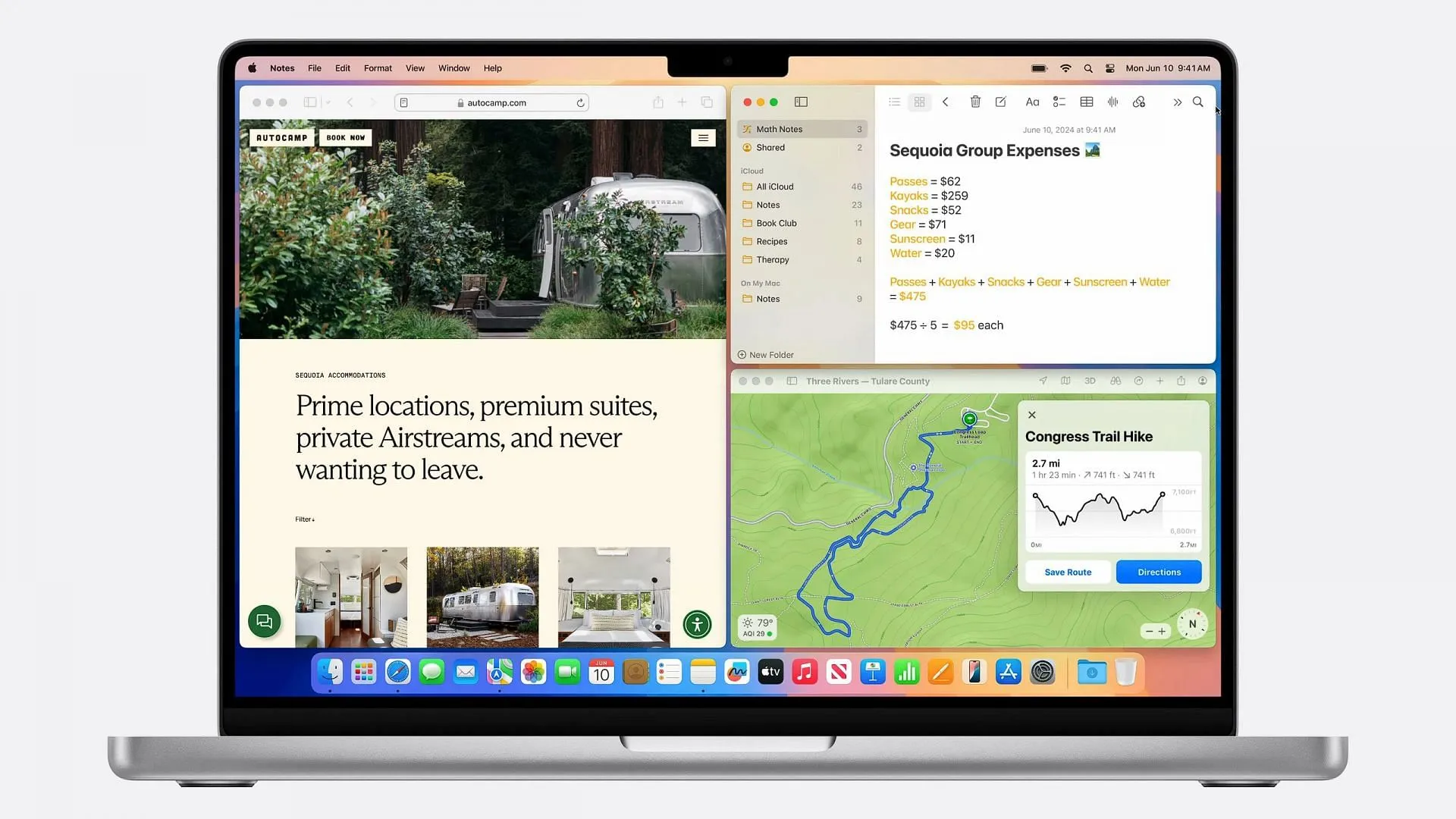Click the New Folder button in Notes sidebar
The width and height of the screenshot is (1456, 819).
tap(767, 354)
